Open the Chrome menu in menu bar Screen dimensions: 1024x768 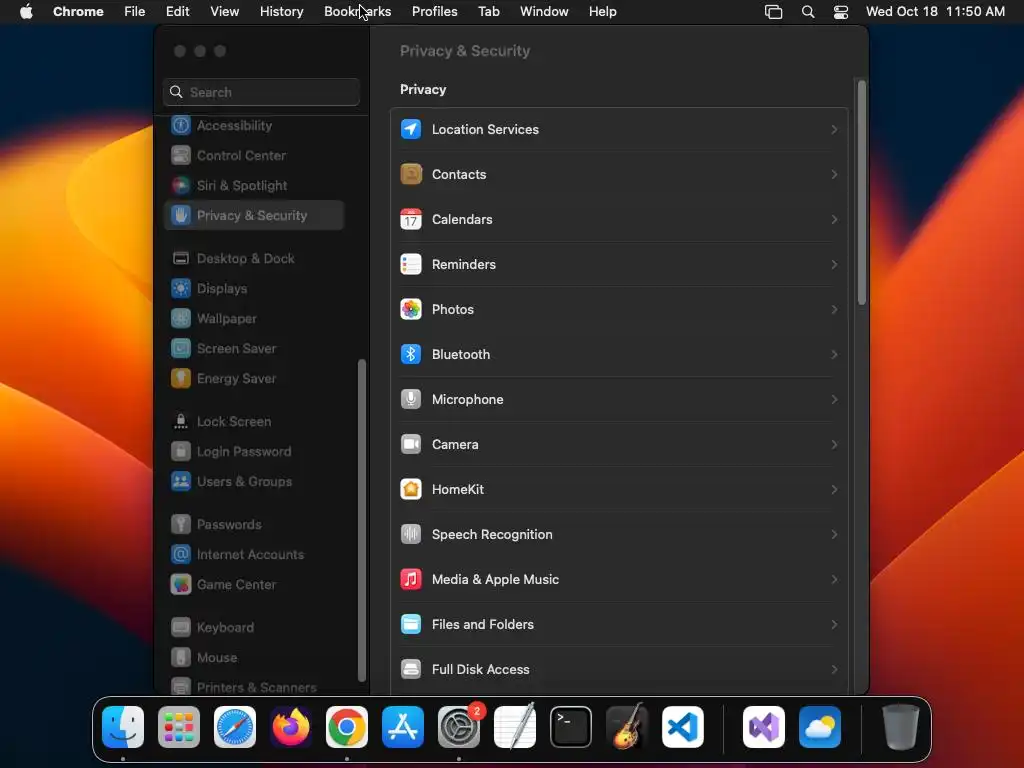pos(78,11)
